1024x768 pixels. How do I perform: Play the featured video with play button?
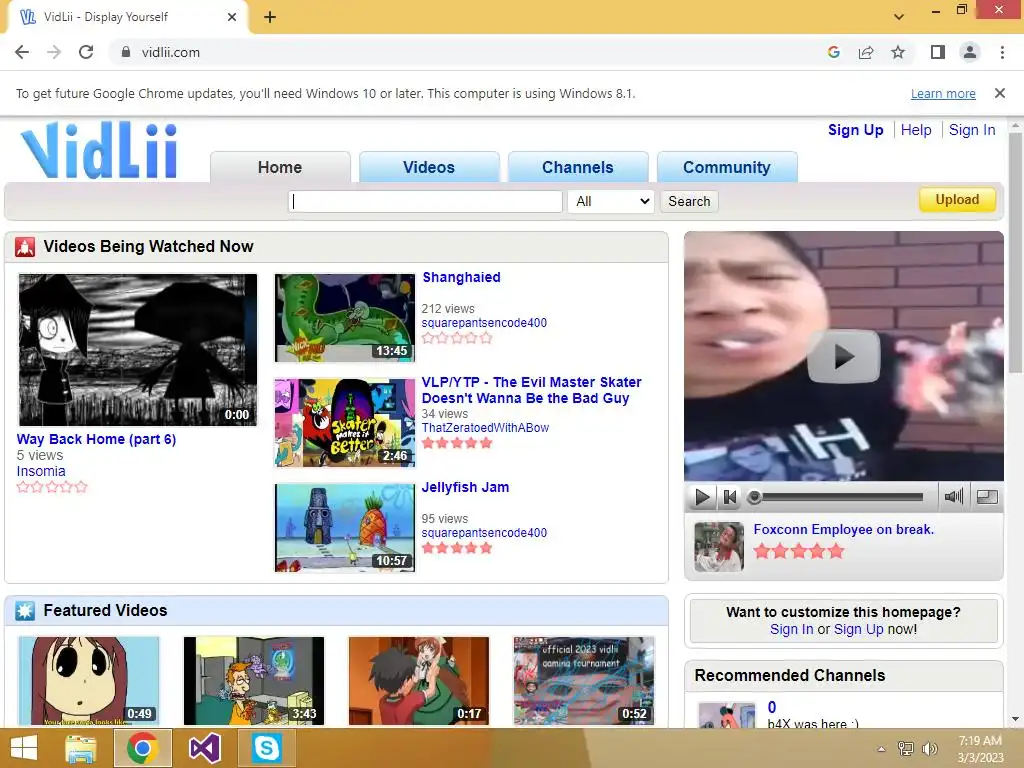click(x=702, y=498)
